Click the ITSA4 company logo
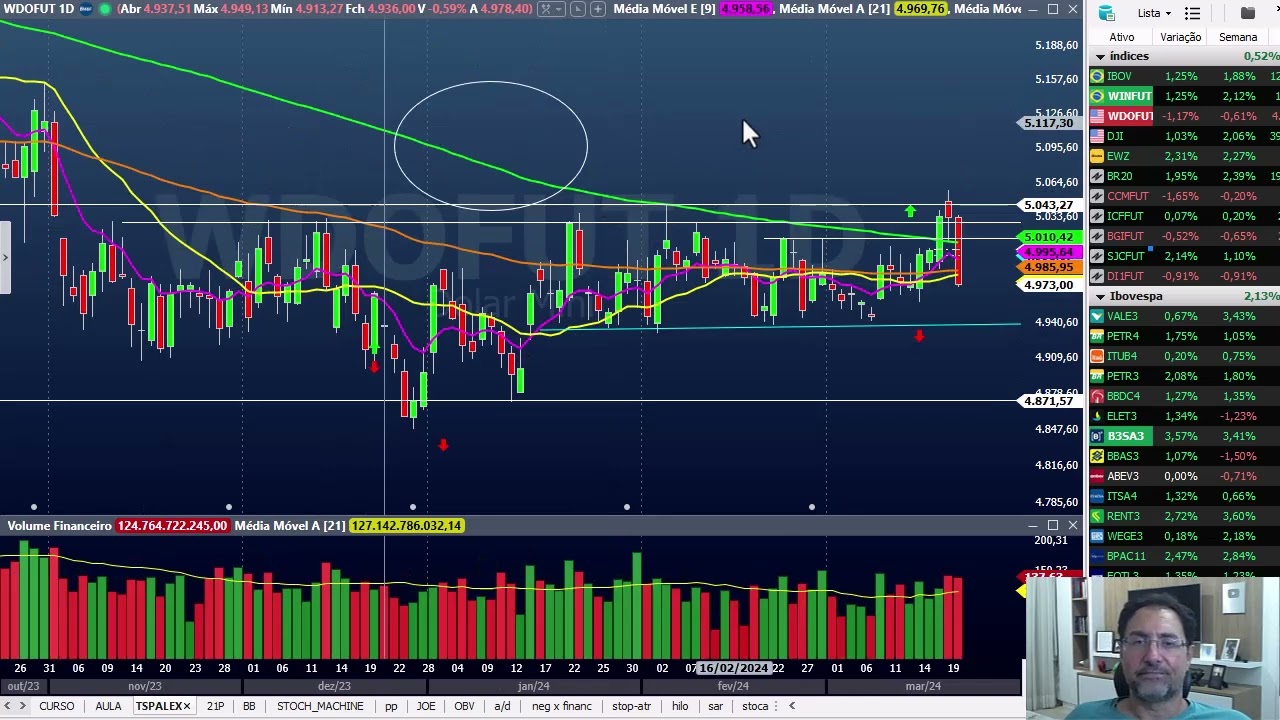The image size is (1280, 720). pos(1097,496)
